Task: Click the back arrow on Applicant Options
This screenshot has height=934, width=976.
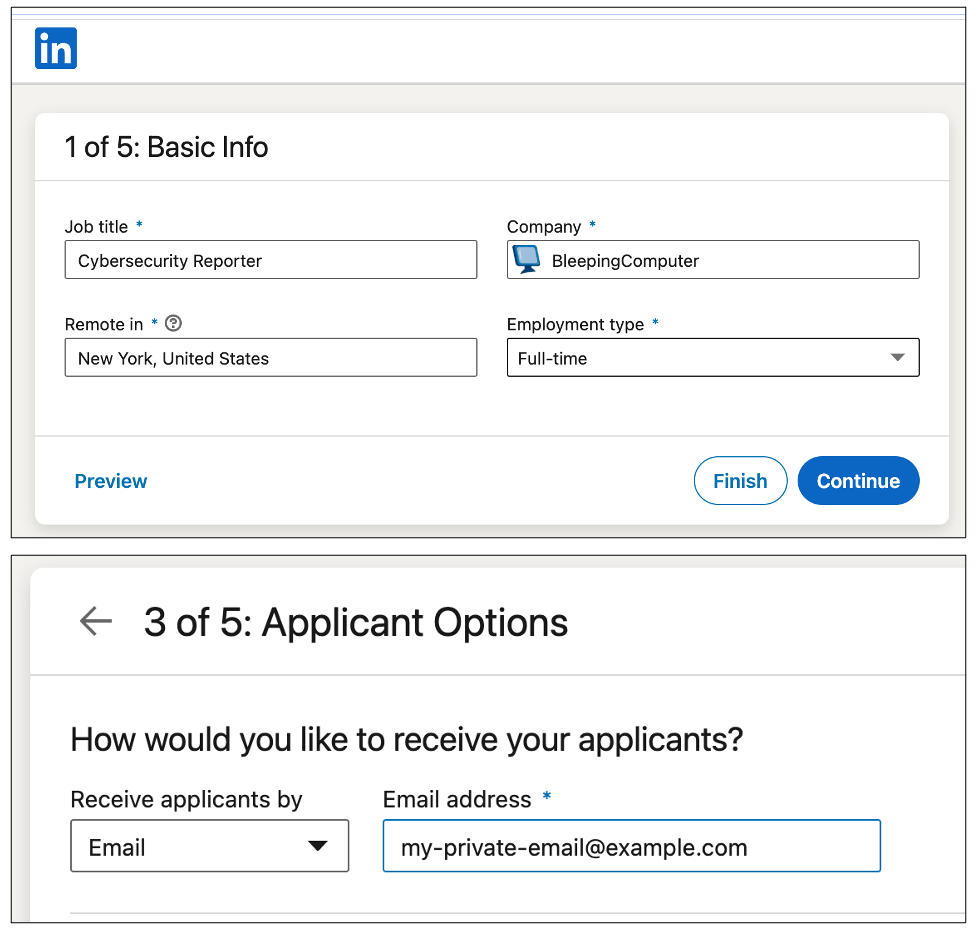Action: pyautogui.click(x=95, y=621)
